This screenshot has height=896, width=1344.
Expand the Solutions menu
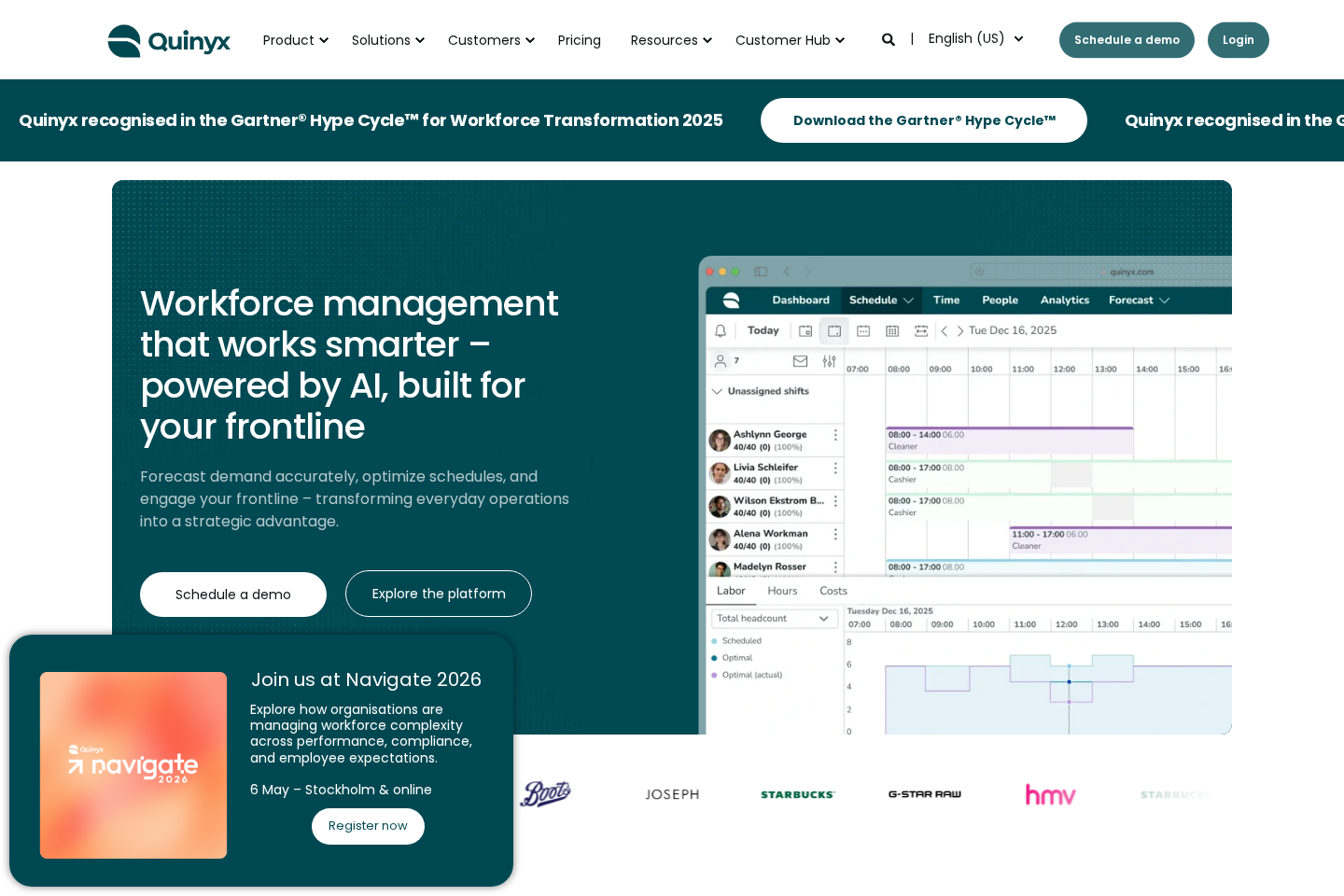(x=387, y=40)
